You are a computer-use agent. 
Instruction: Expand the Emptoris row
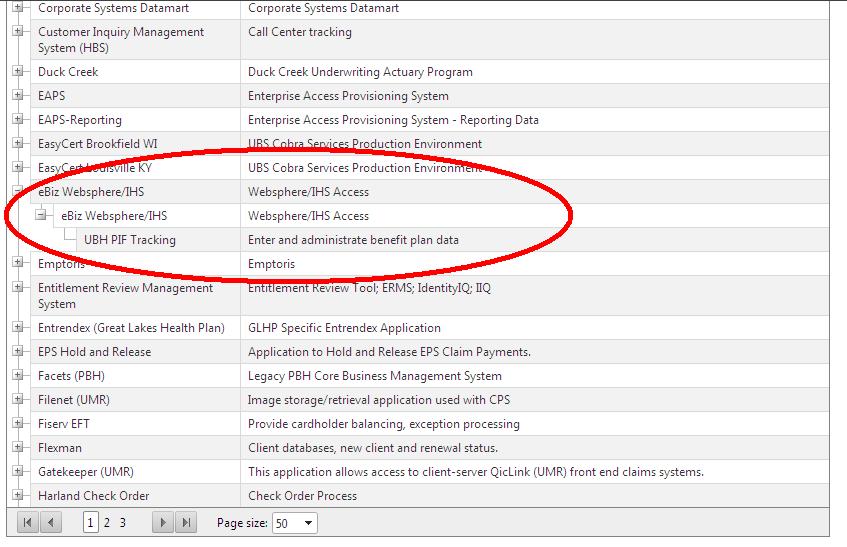click(x=18, y=262)
